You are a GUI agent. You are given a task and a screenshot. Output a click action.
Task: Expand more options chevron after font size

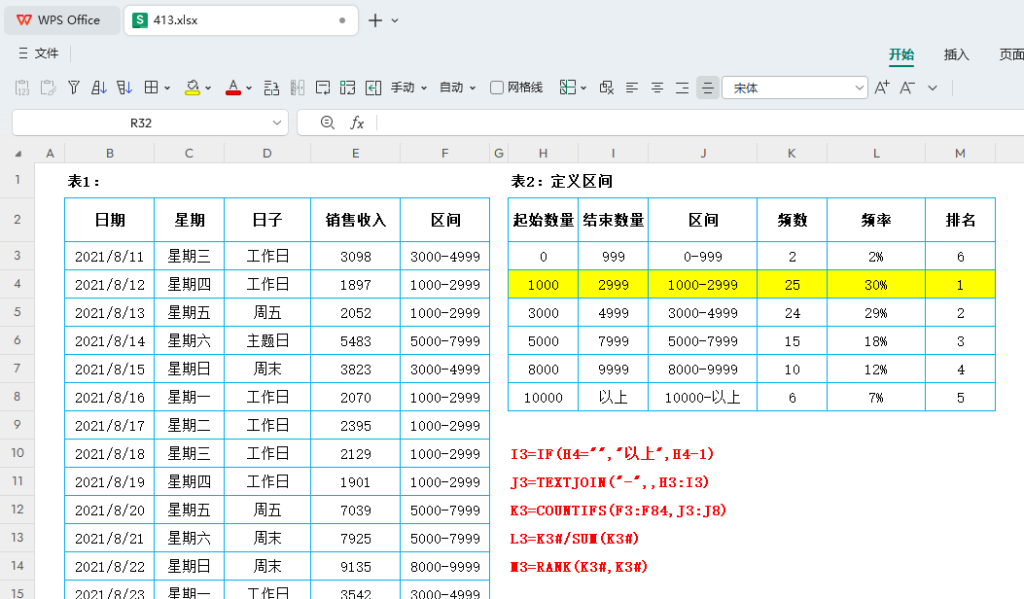(933, 88)
